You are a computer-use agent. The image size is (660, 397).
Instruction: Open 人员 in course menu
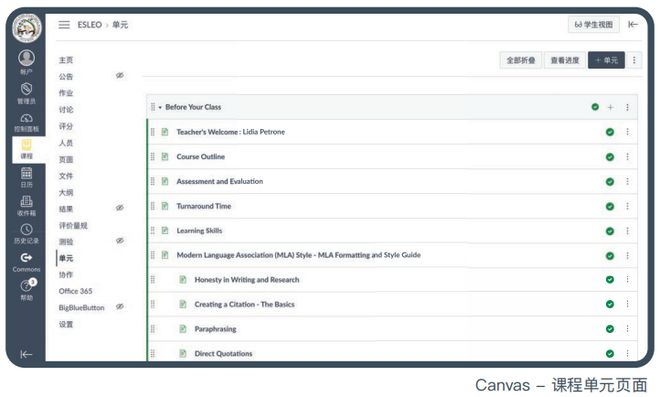66,143
